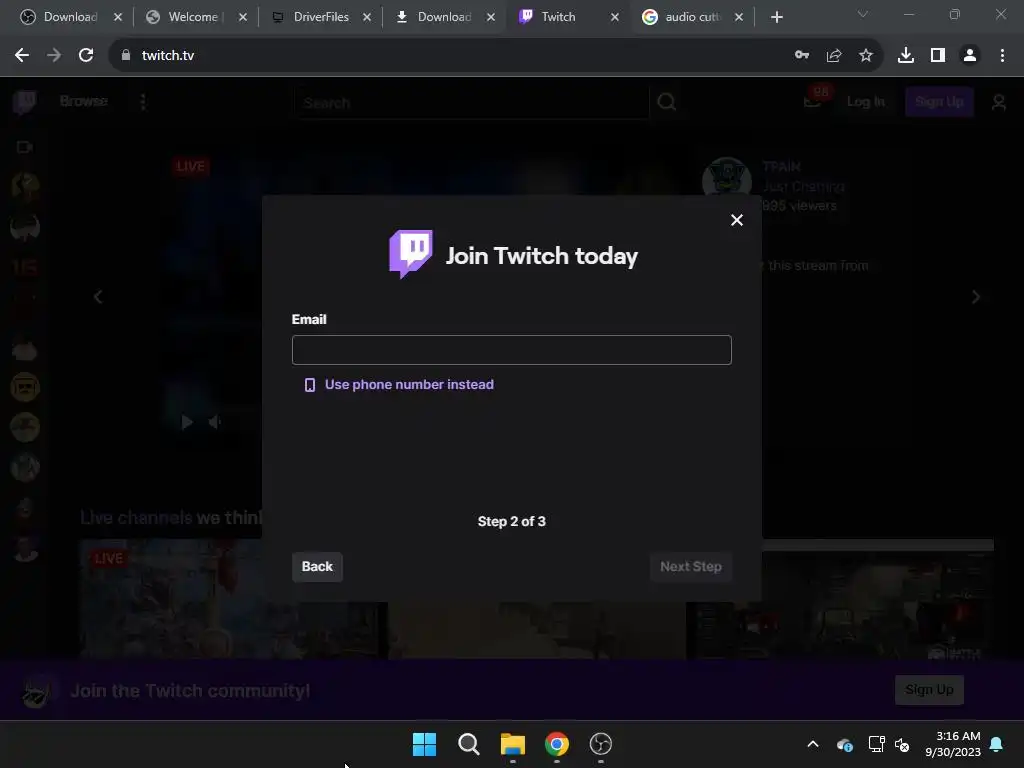The height and width of the screenshot is (768, 1024).
Task: Open the Windows notifications bell
Action: coord(997,744)
